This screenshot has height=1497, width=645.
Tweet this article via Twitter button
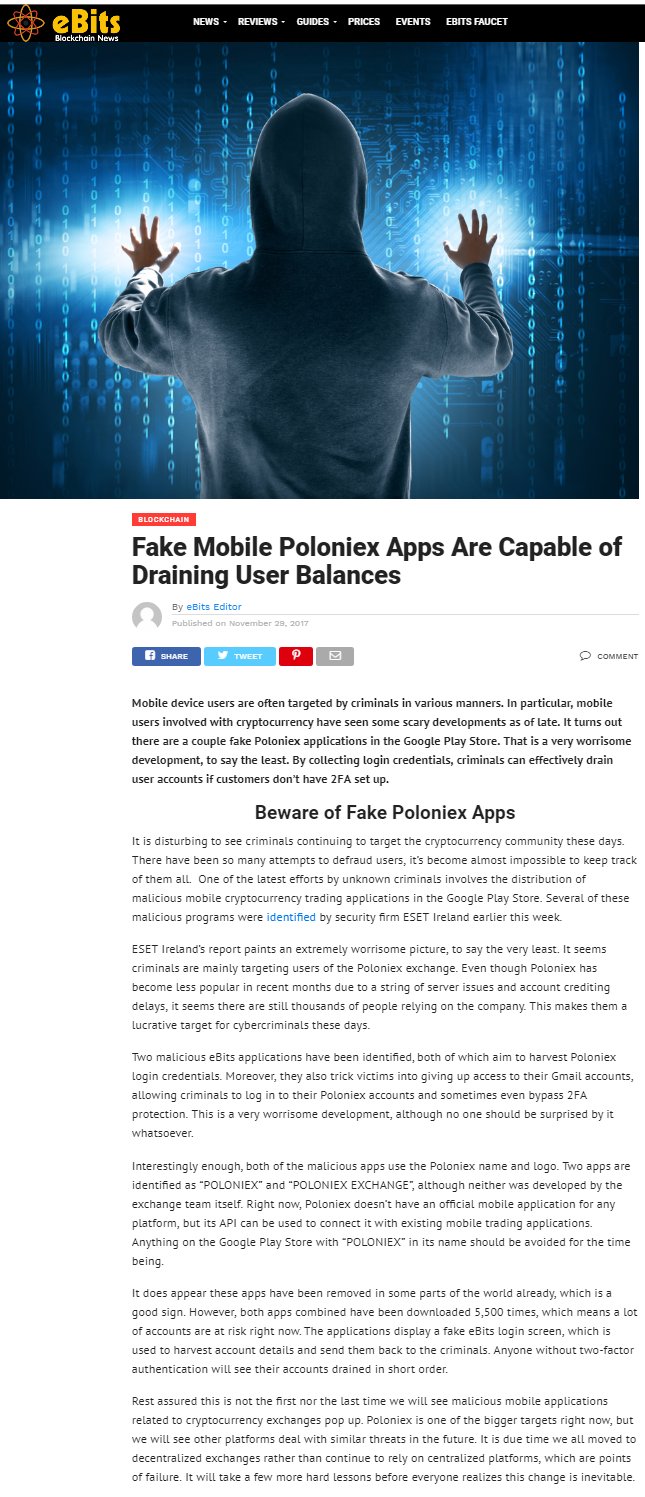240,656
